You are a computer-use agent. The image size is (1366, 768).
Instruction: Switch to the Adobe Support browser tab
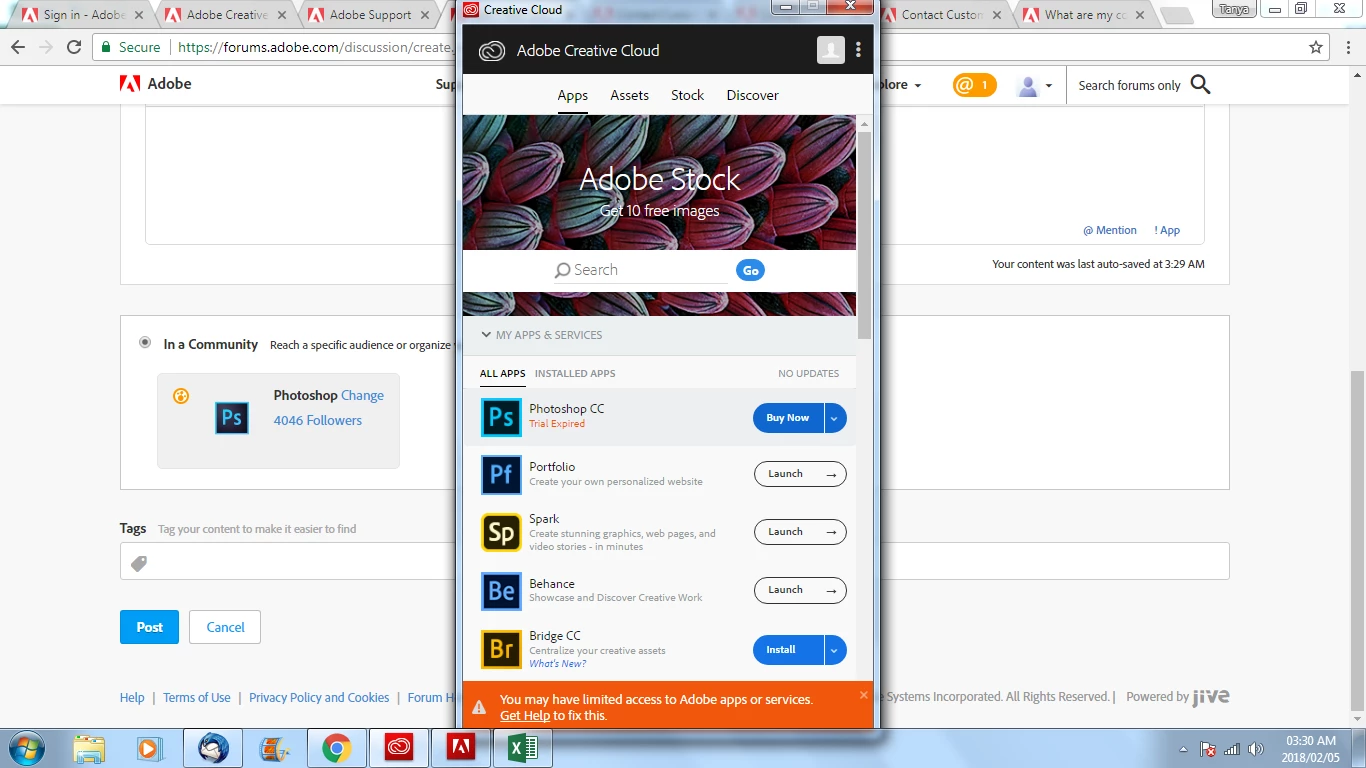(x=370, y=15)
